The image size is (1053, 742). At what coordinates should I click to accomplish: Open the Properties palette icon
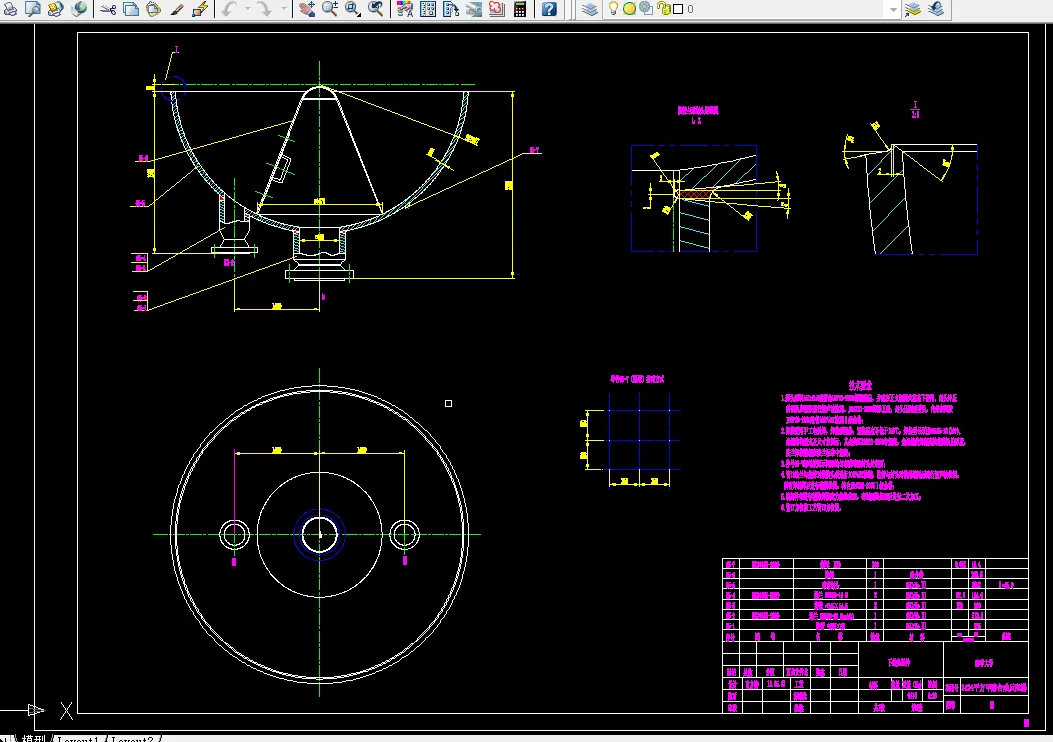coord(404,9)
